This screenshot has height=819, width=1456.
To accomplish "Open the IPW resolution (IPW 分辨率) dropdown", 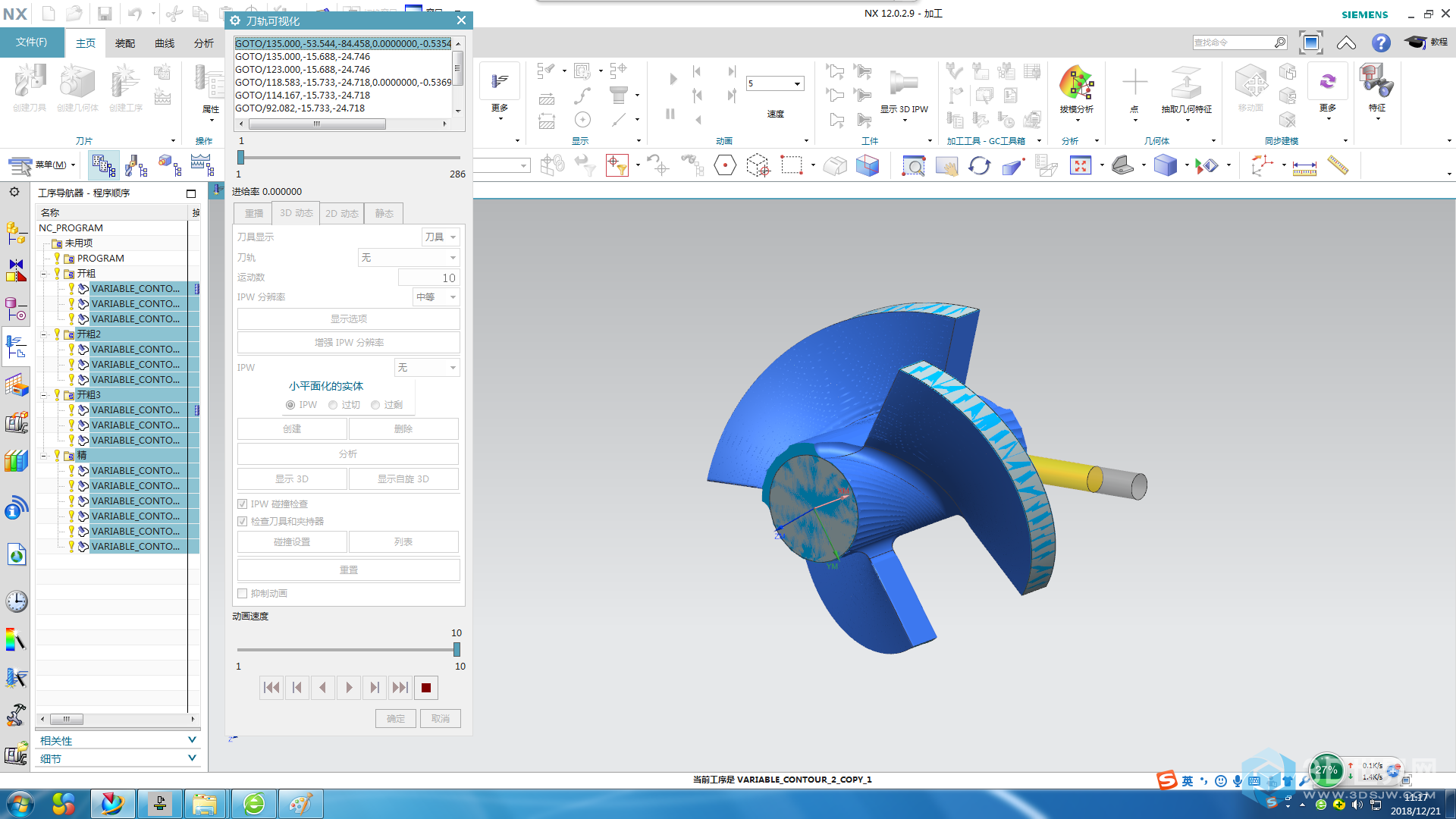I will (436, 297).
